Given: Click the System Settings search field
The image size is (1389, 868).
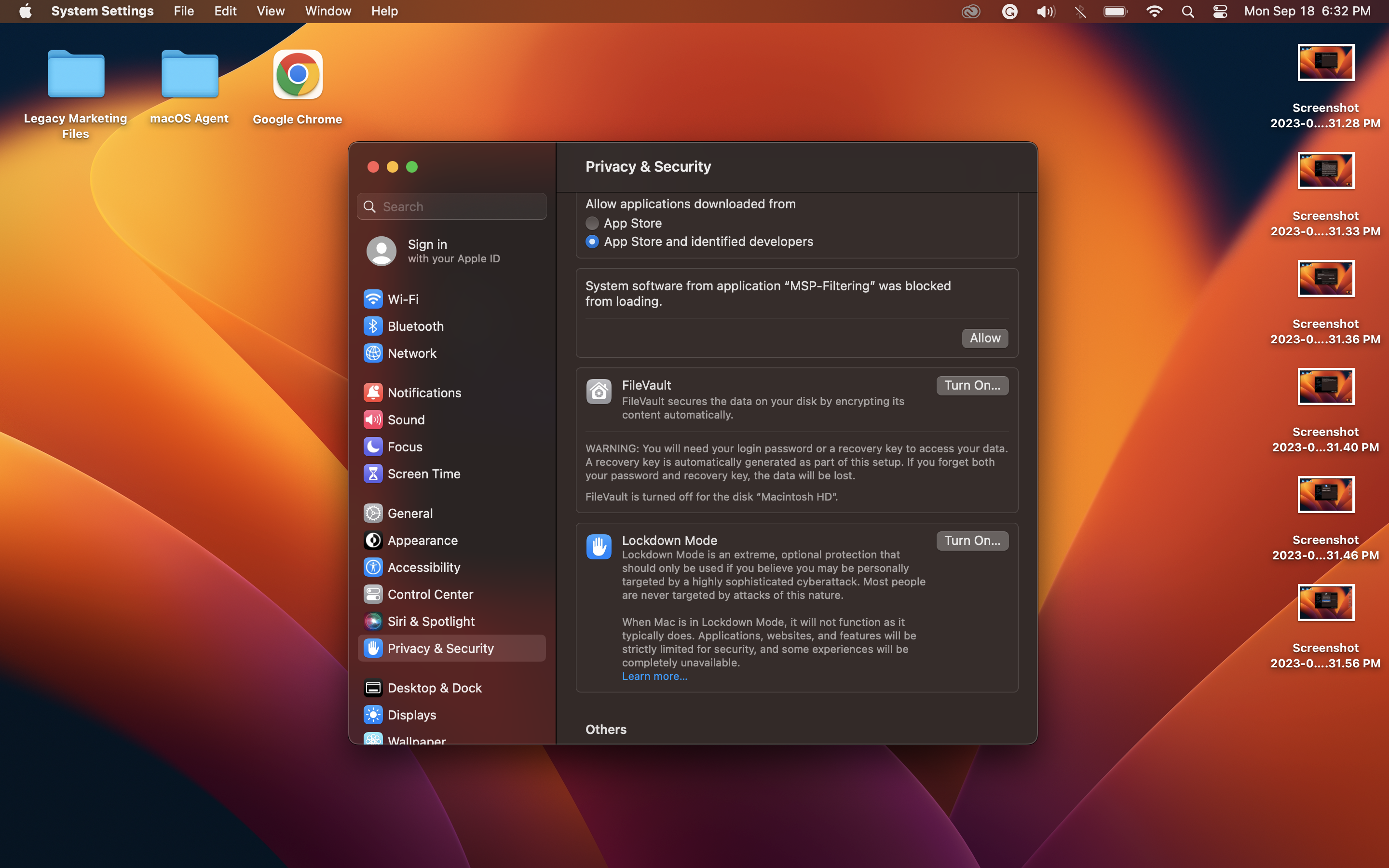Looking at the screenshot, I should pos(452,206).
